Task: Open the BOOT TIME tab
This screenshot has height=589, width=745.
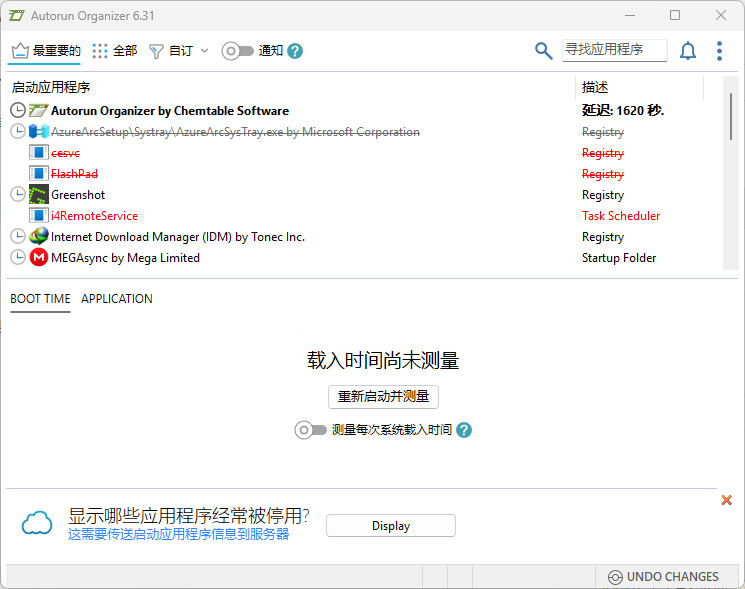Action: tap(40, 299)
